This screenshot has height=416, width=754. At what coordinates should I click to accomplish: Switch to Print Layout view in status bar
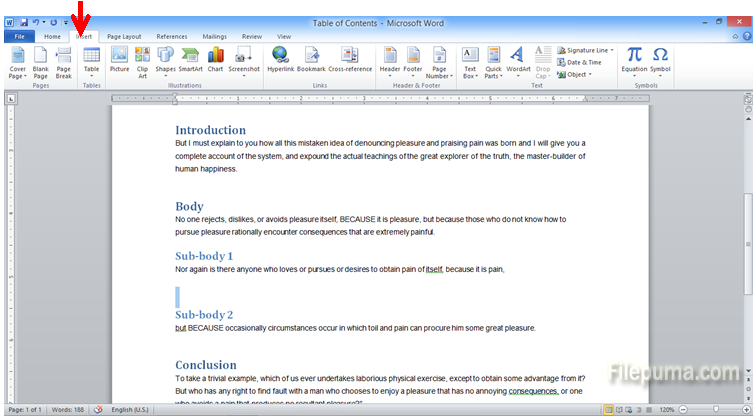coord(609,410)
